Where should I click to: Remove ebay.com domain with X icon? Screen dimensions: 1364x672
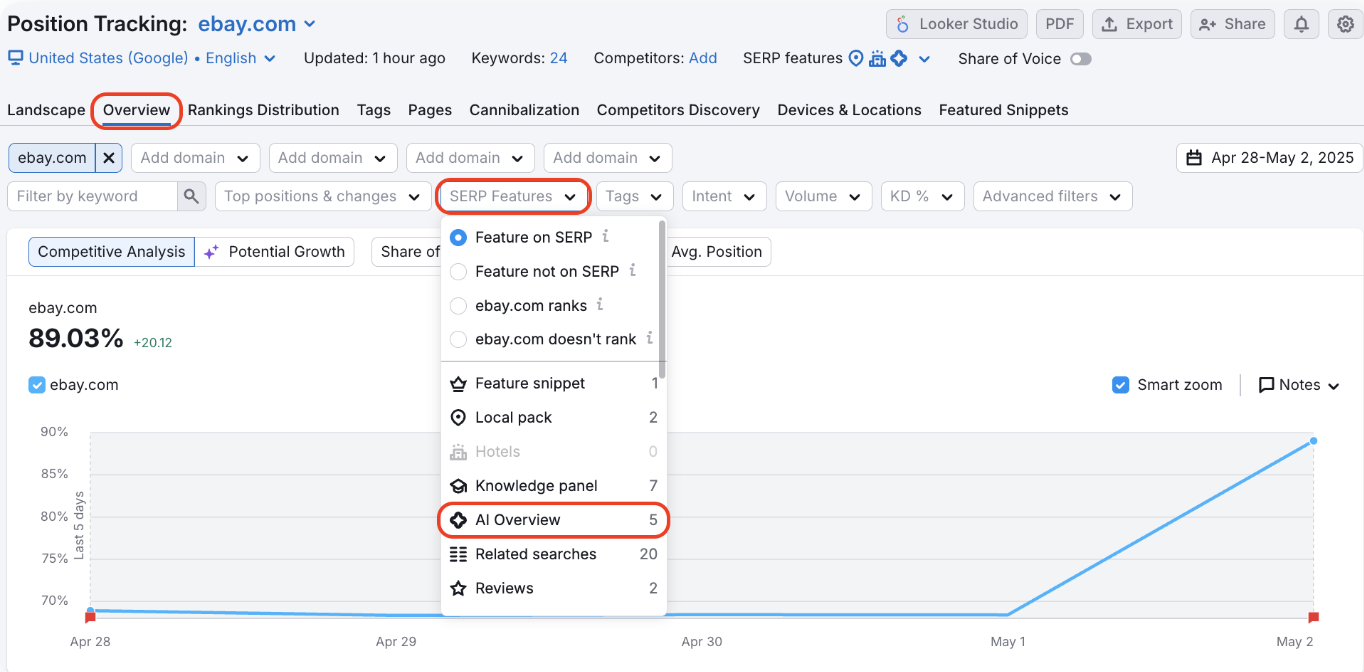click(110, 158)
